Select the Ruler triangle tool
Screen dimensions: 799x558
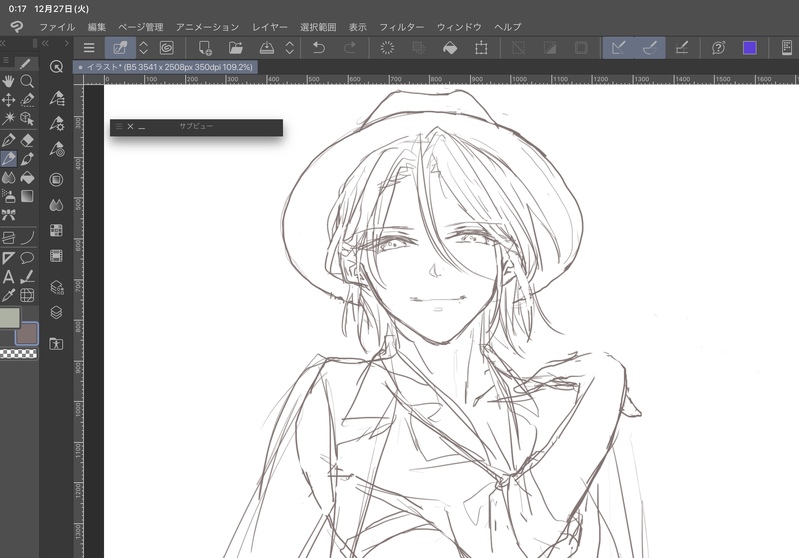[x=9, y=258]
